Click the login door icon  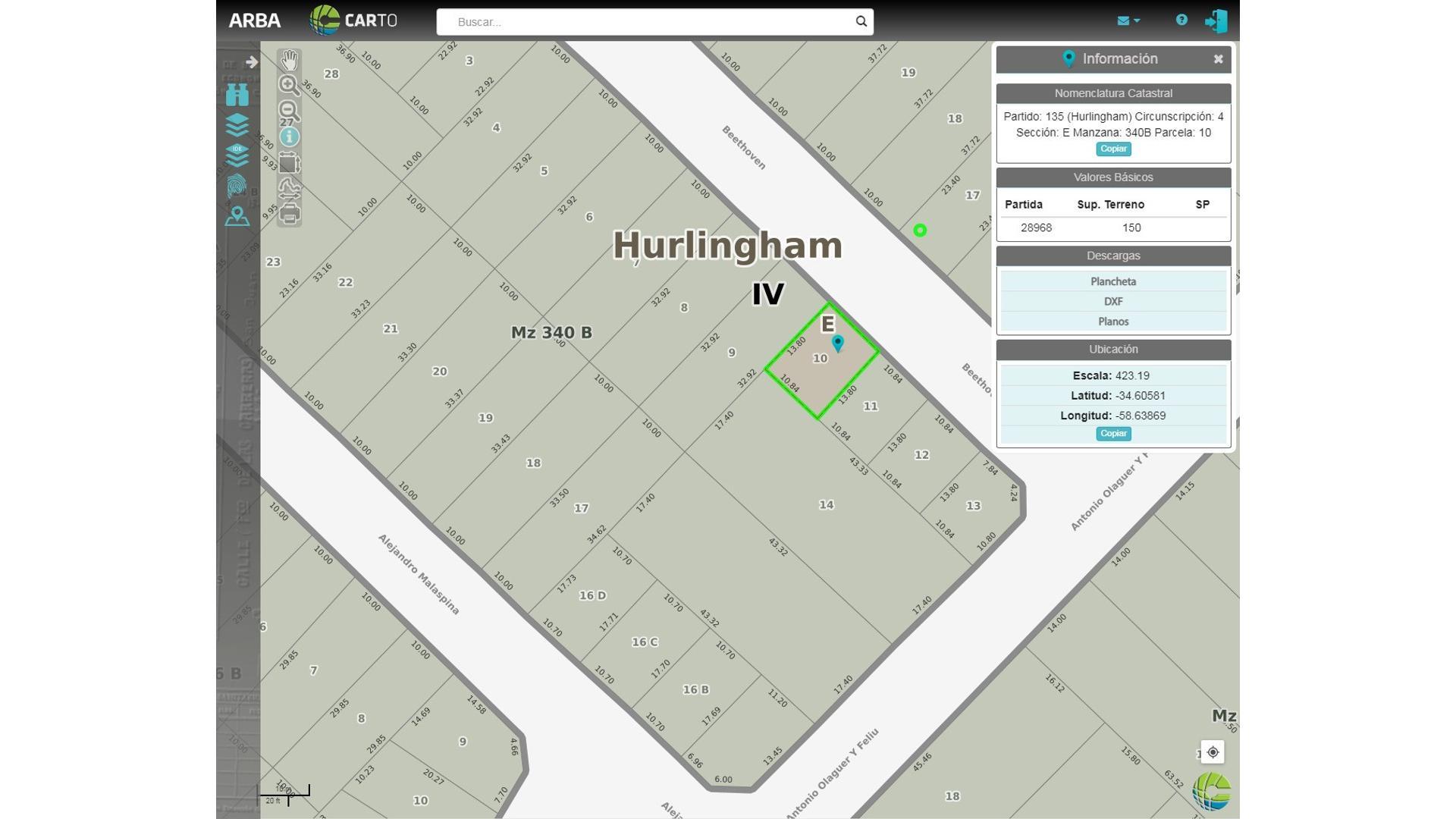click(x=1216, y=20)
